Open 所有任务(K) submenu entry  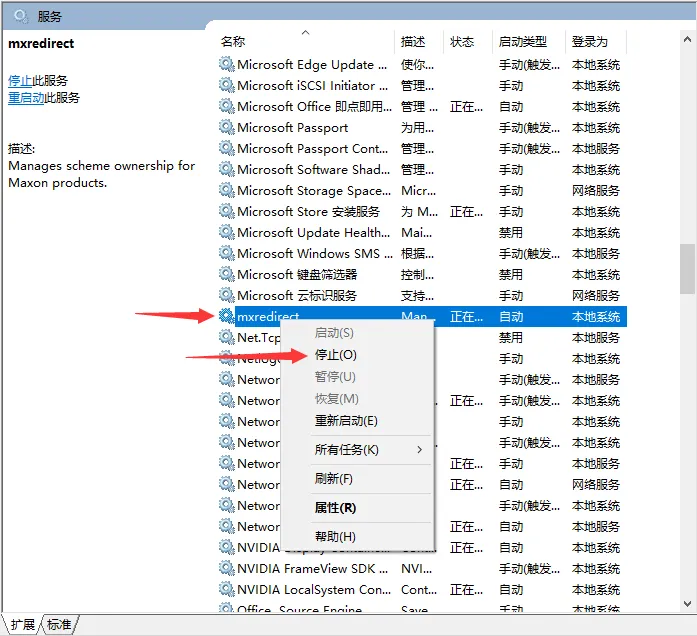tap(347, 450)
